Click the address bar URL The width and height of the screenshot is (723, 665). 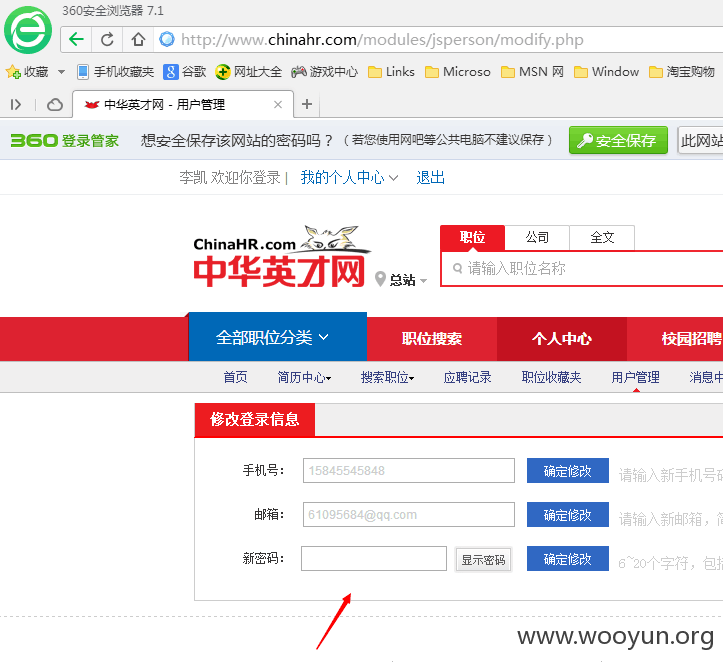pyautogui.click(x=382, y=40)
